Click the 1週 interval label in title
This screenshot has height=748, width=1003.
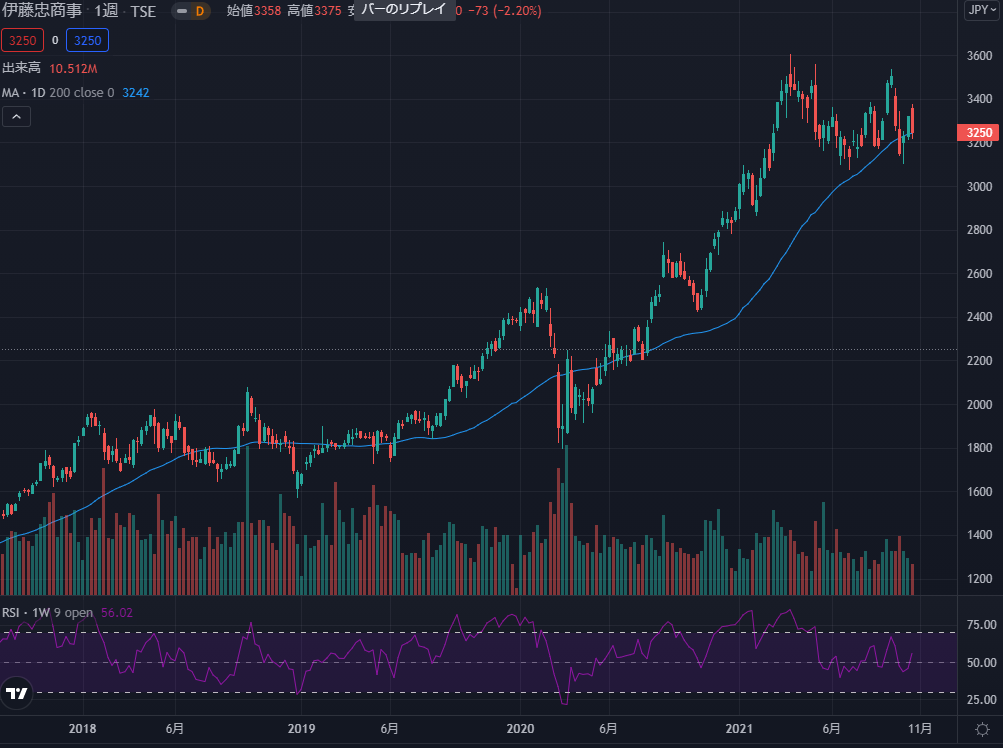[106, 11]
